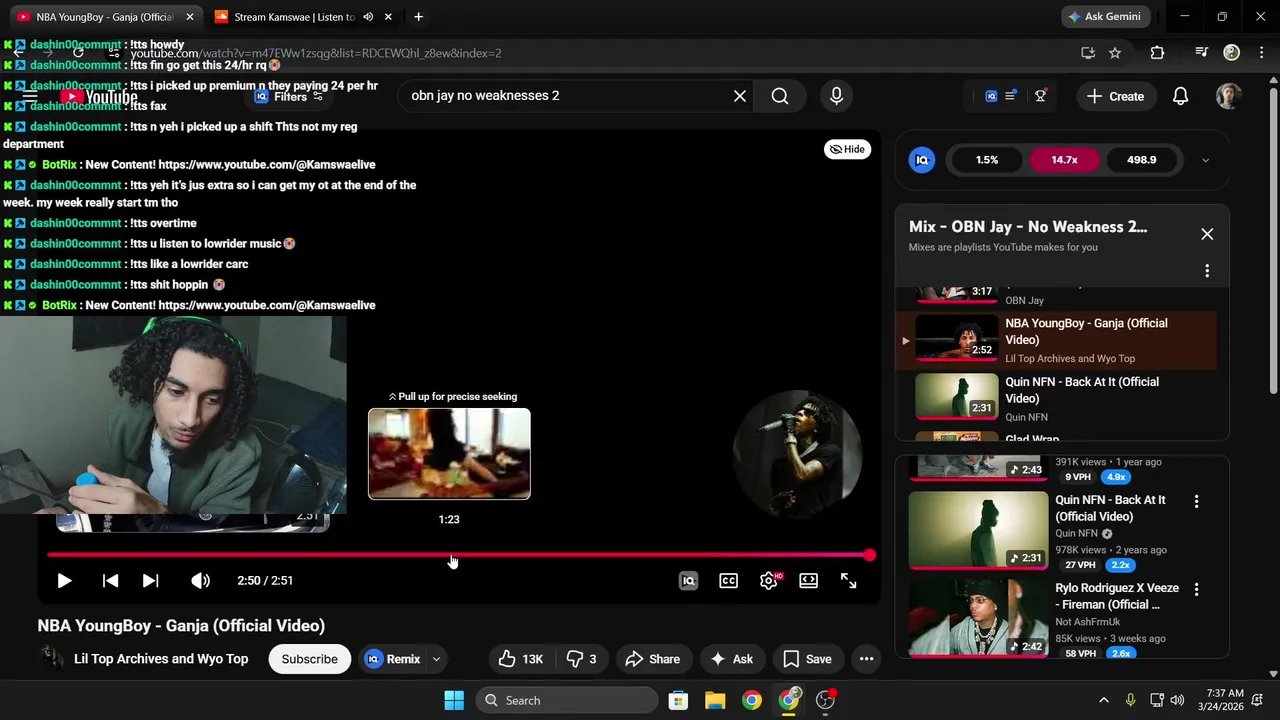
Task: Select NBA YoungBoy - Ganja in playlist
Action: pyautogui.click(x=1056, y=340)
